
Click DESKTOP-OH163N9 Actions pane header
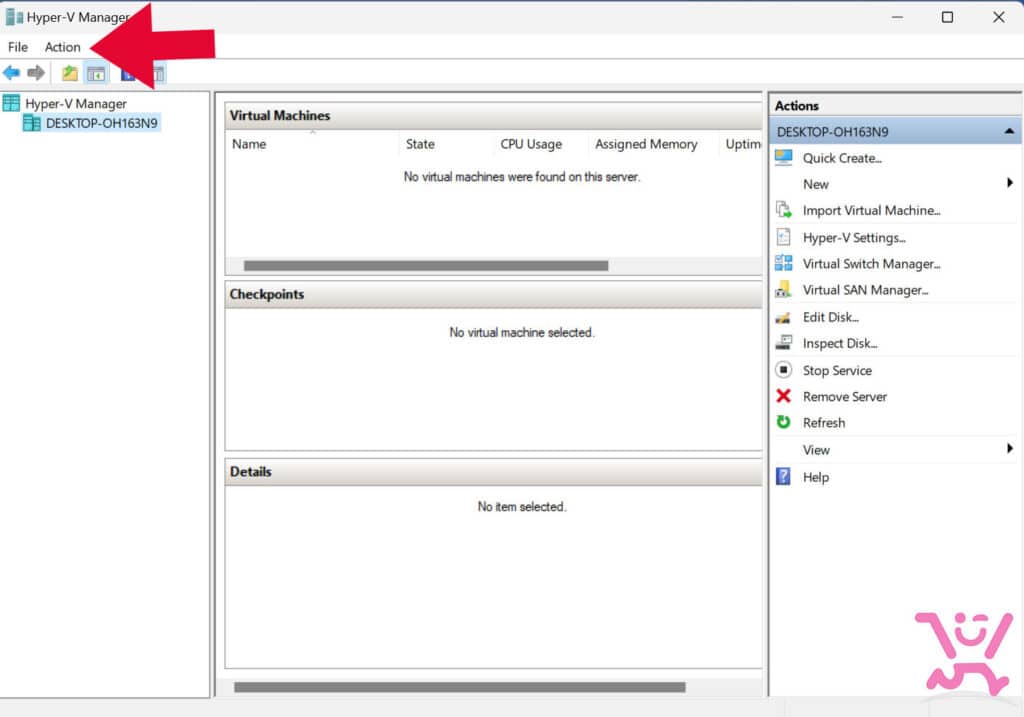(x=895, y=131)
